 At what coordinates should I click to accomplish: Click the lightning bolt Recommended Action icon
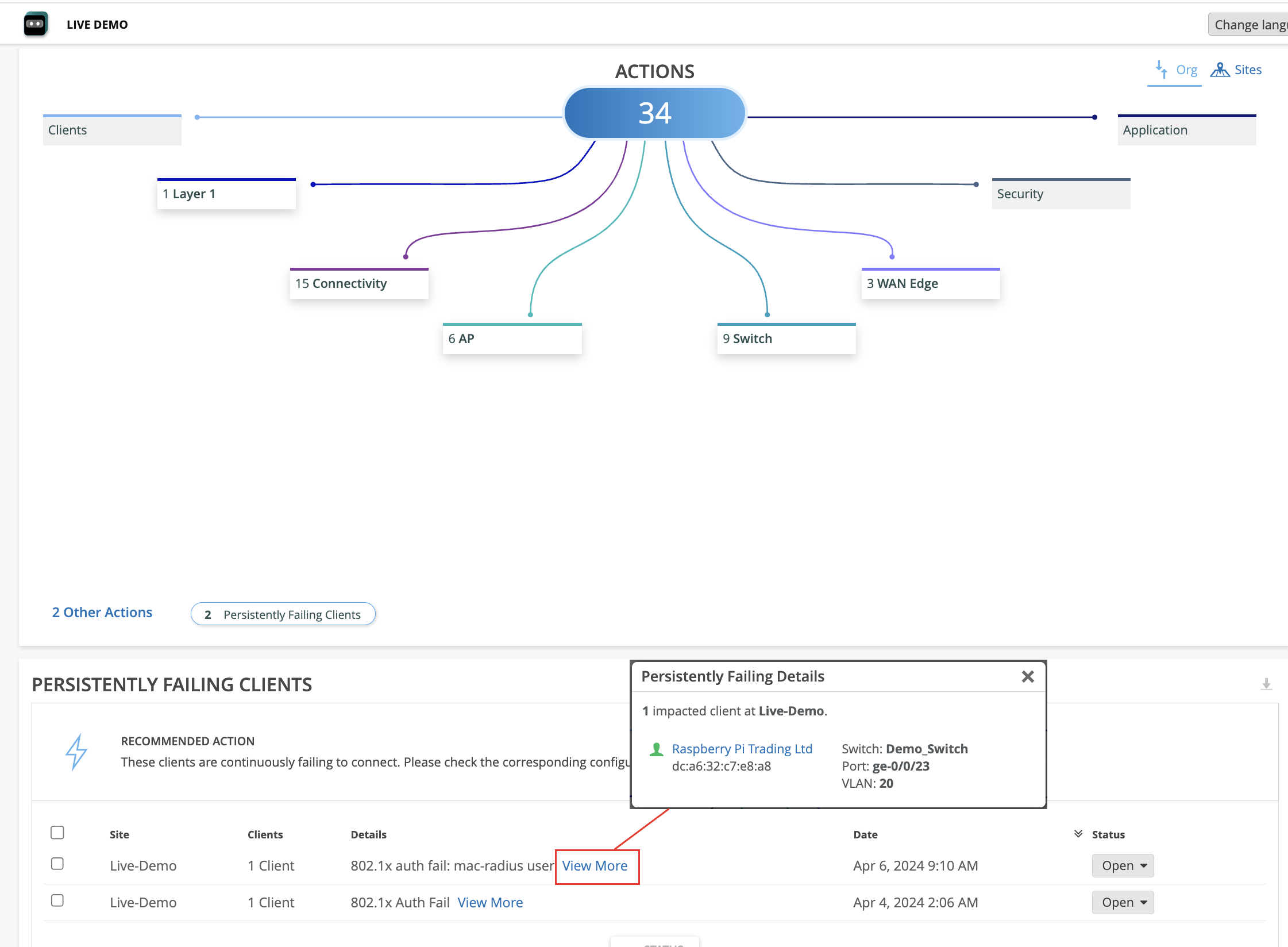(x=76, y=751)
